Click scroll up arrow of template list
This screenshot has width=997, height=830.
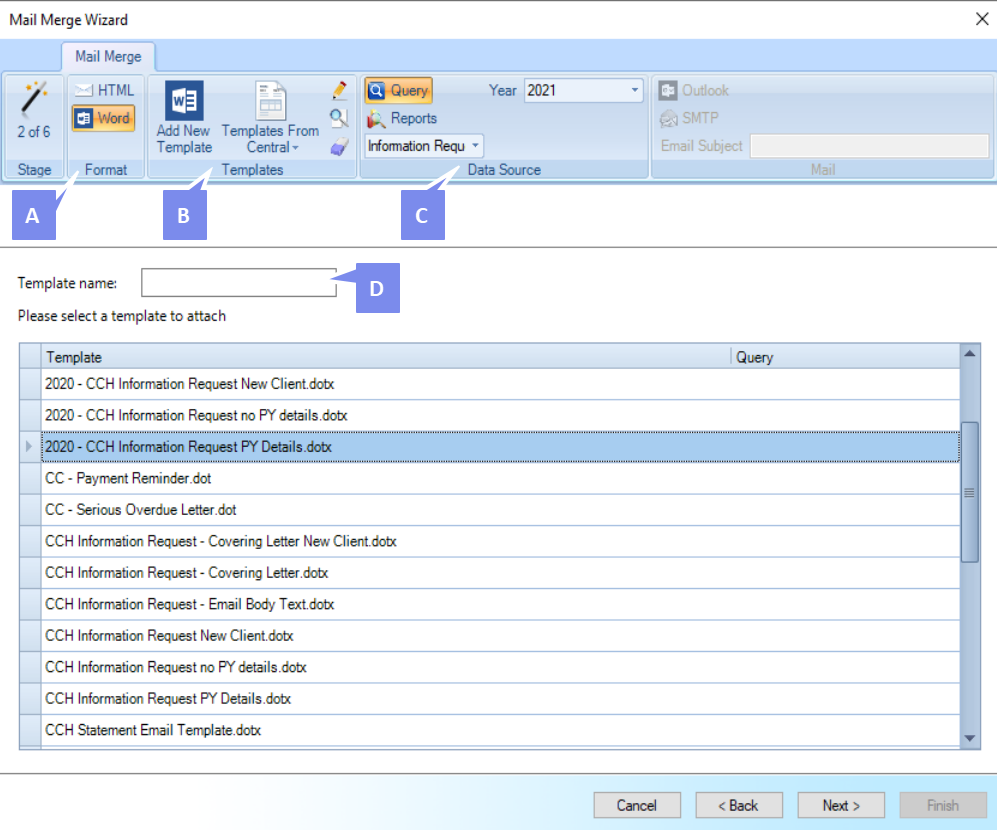[x=970, y=354]
